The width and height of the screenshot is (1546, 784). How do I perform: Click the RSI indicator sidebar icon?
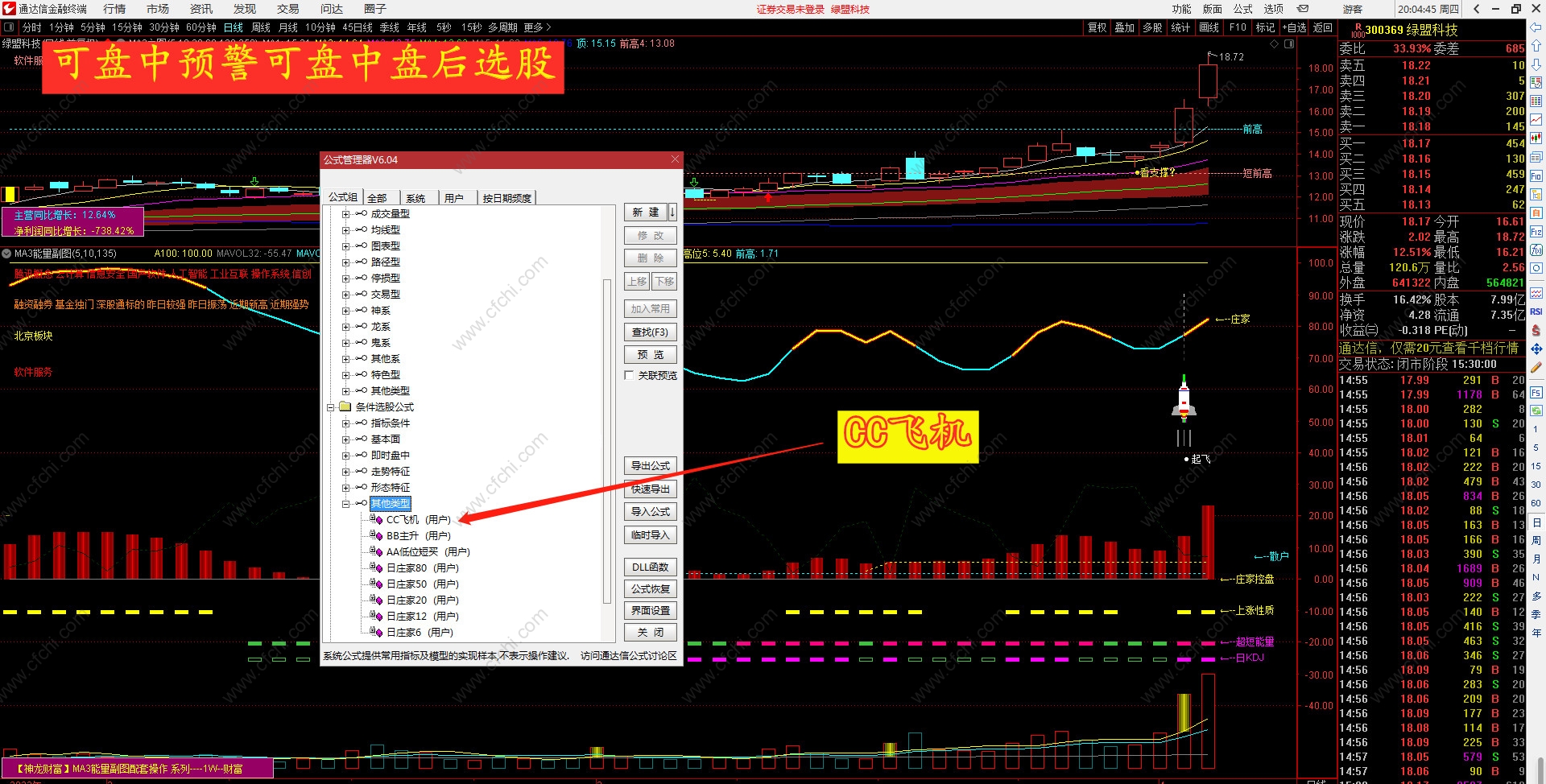coord(1536,312)
